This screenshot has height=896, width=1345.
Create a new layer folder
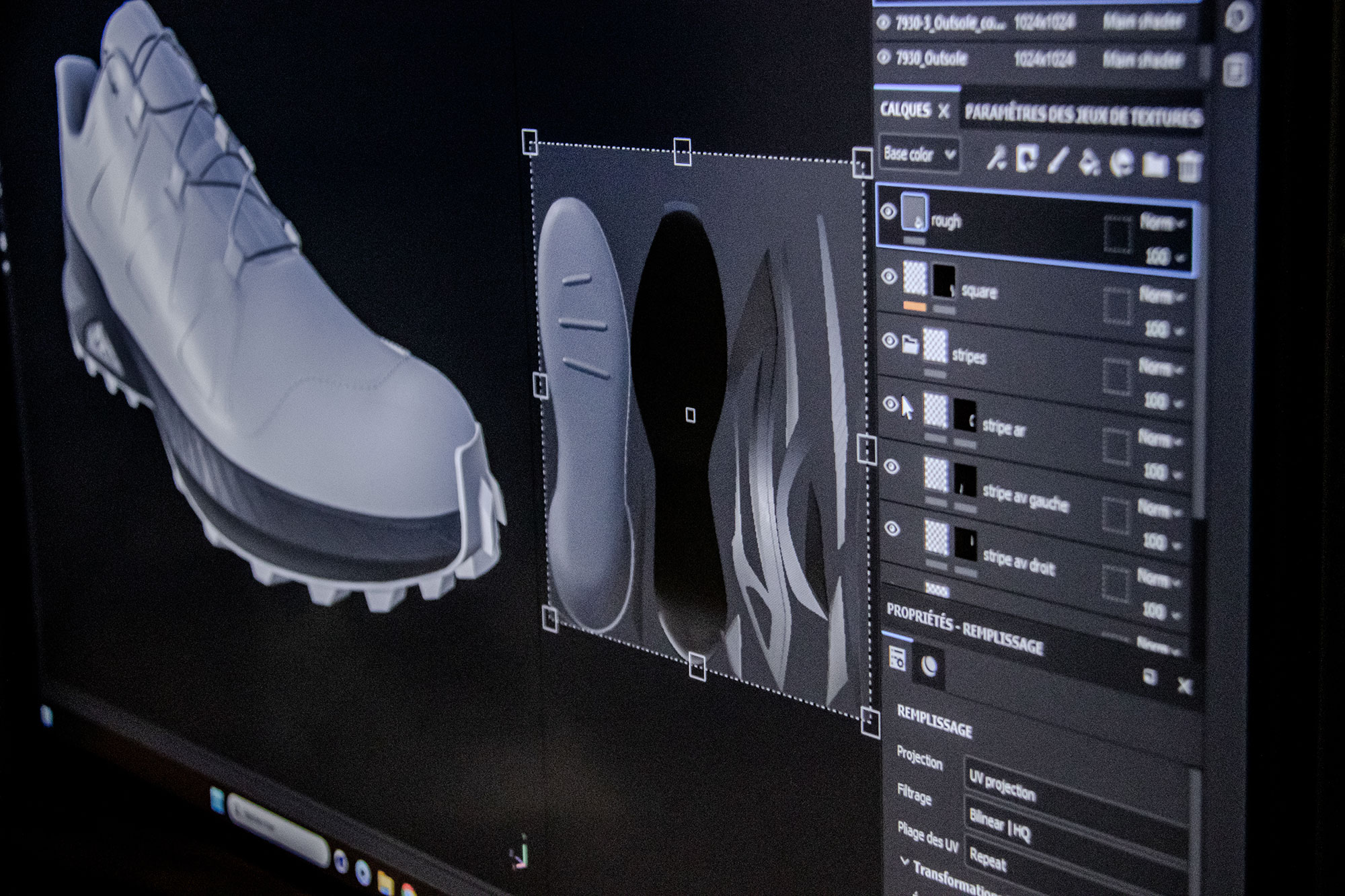point(1155,165)
